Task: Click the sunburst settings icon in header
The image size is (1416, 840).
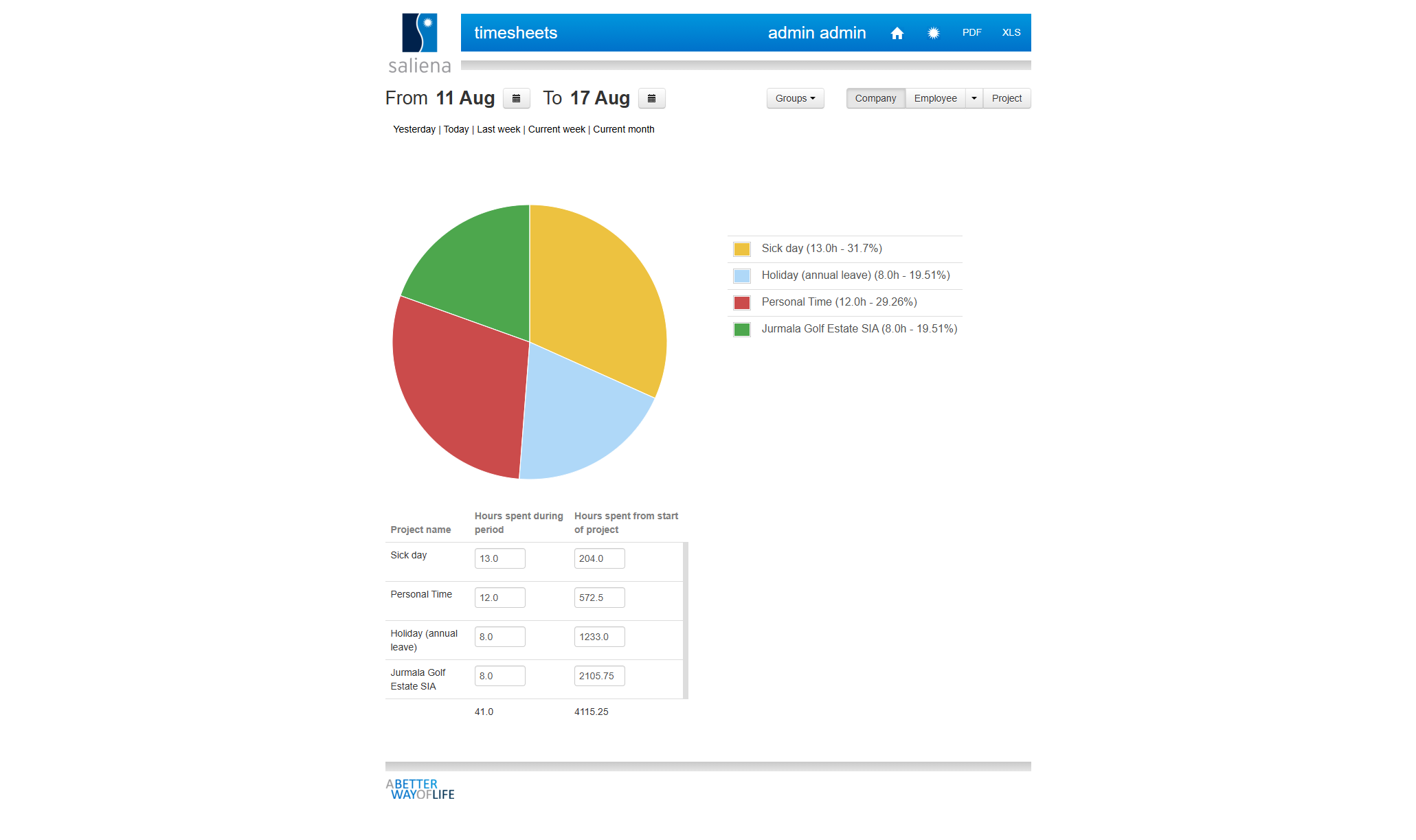Action: tap(933, 33)
